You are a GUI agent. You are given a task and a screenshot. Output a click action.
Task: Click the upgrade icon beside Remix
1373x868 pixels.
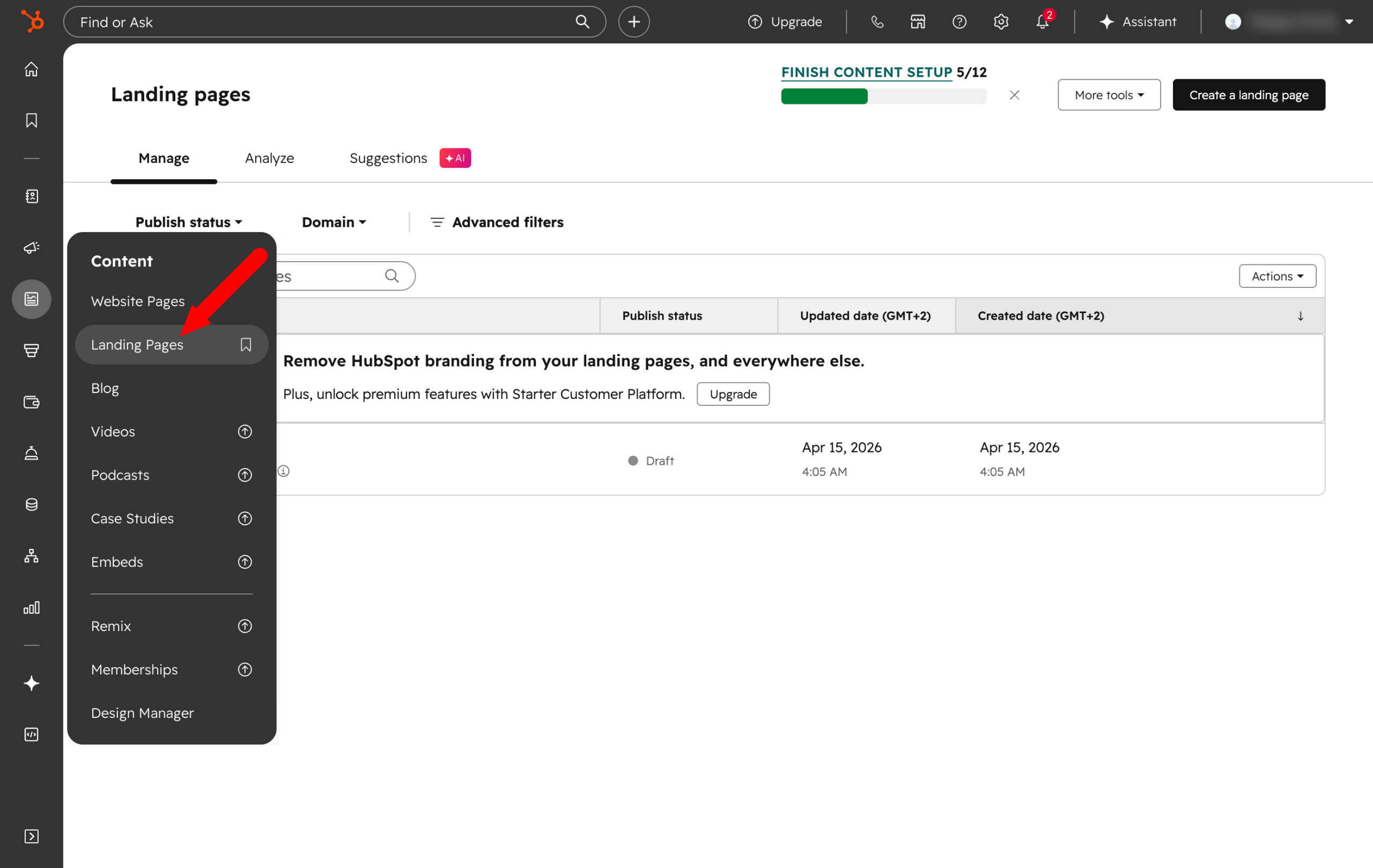coord(245,626)
